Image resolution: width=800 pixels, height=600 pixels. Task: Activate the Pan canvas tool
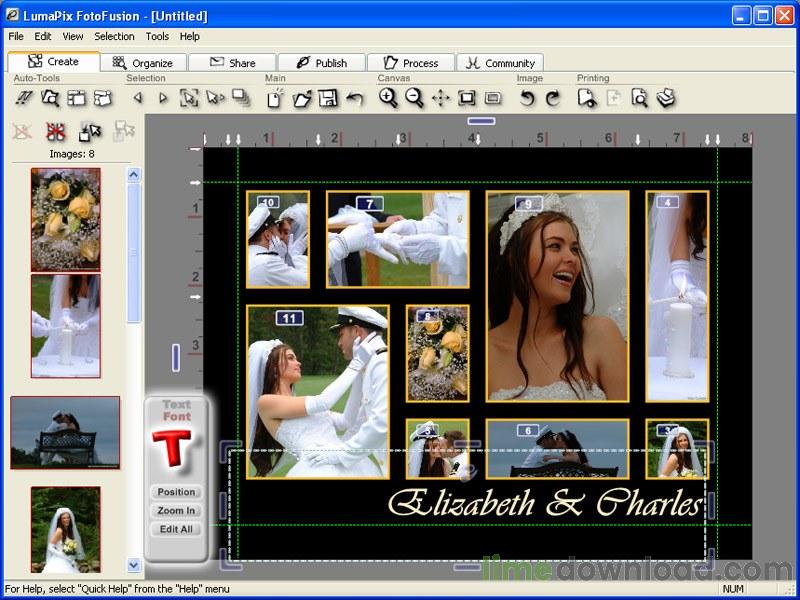pyautogui.click(x=439, y=98)
